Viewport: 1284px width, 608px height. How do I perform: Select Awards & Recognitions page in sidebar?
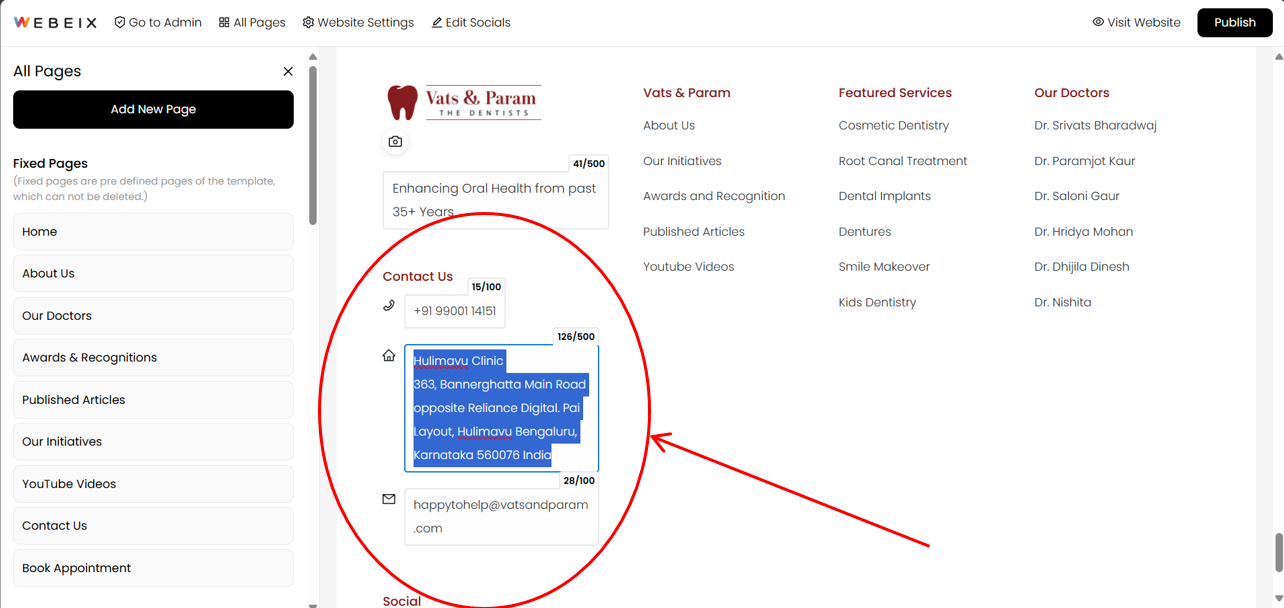click(x=153, y=357)
